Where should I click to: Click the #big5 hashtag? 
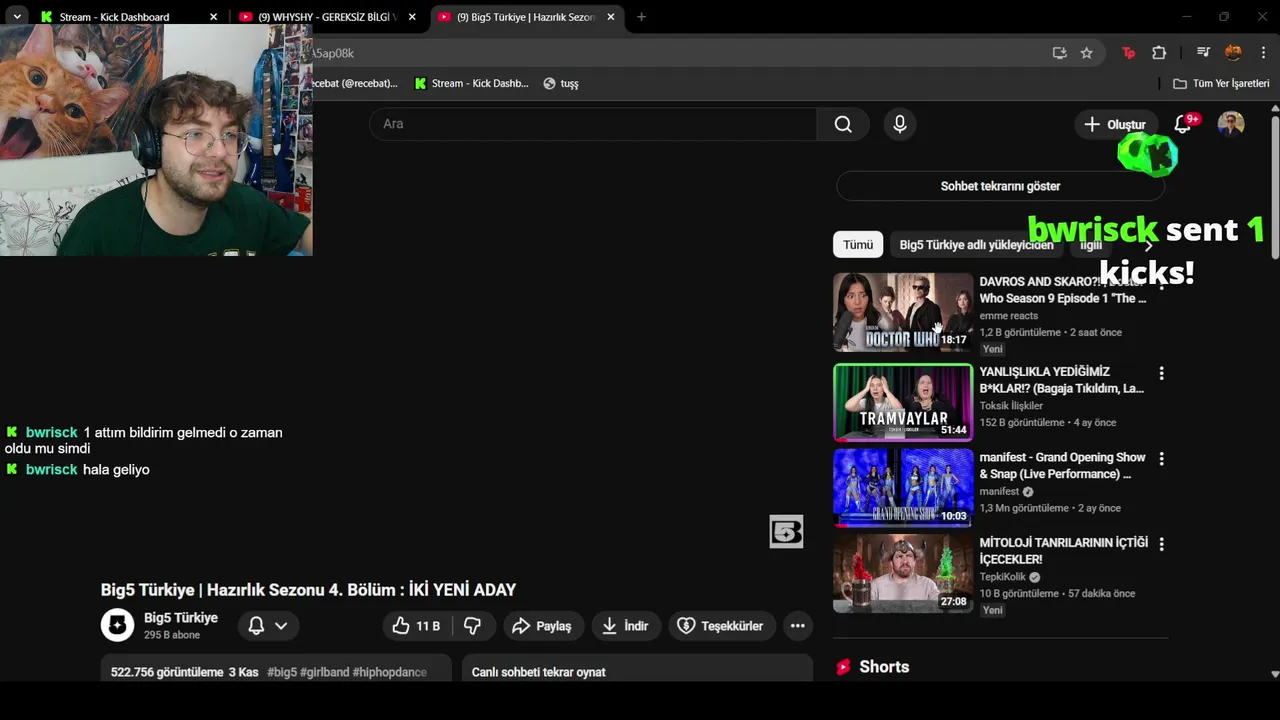(x=282, y=672)
